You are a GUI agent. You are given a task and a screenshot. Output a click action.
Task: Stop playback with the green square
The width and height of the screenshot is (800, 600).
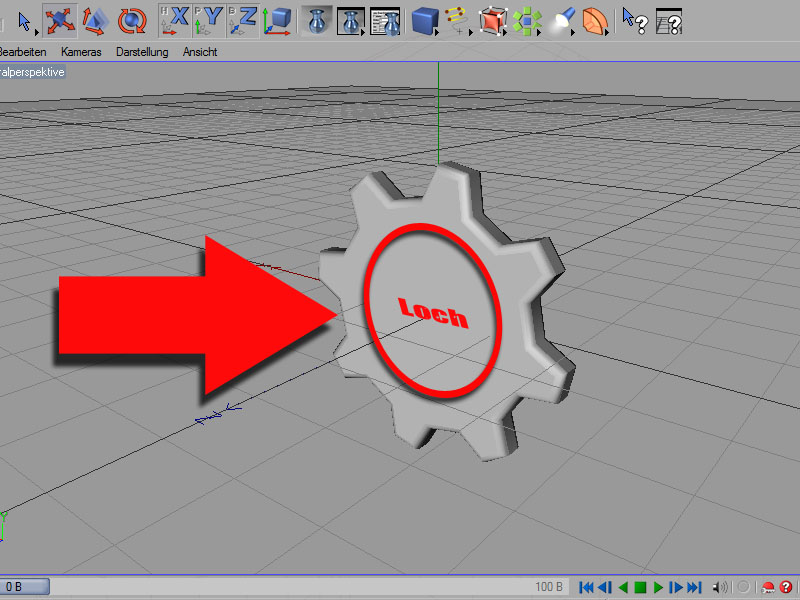640,587
